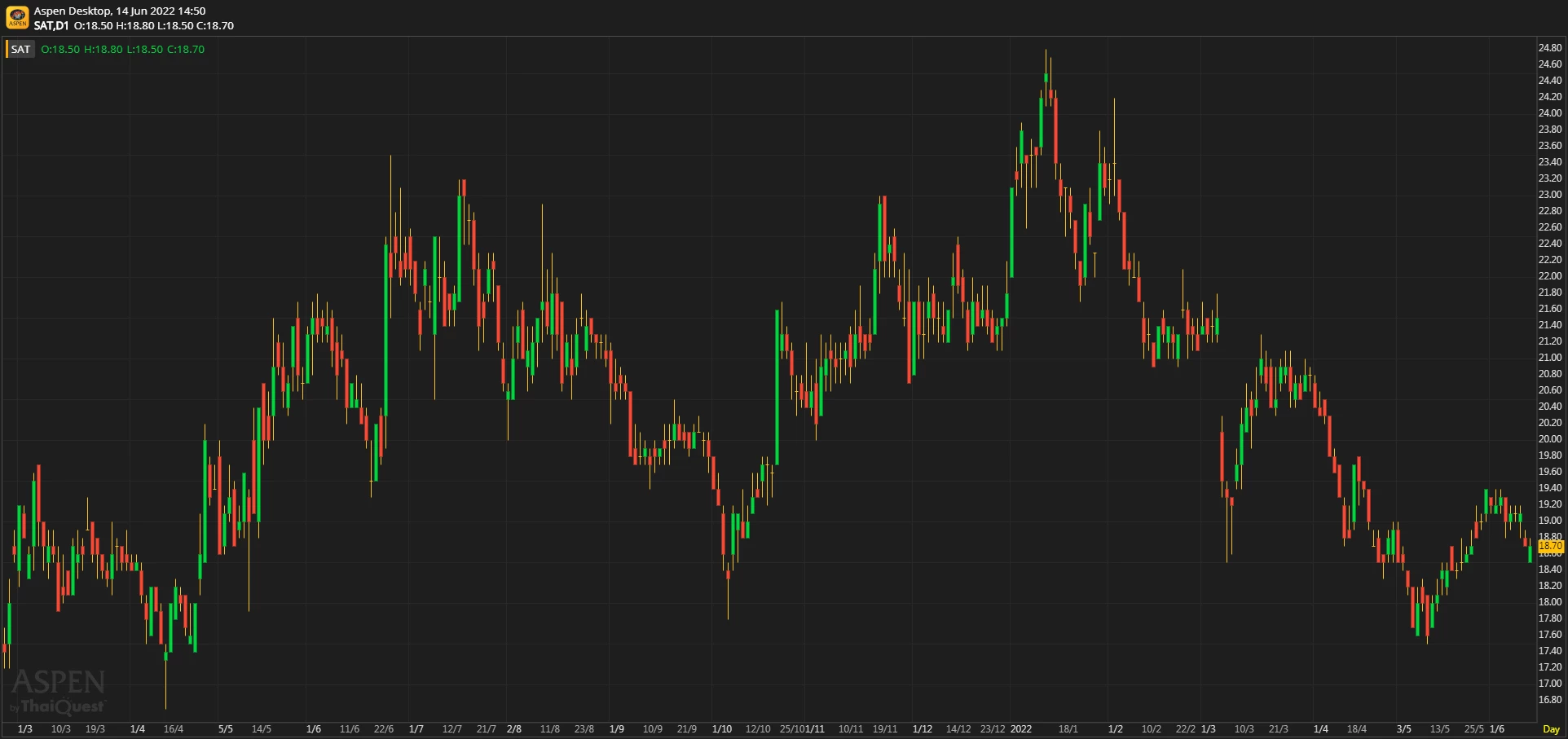The image size is (1568, 739).
Task: Click the Aspen Desktop date and time text
Action: click(120, 11)
